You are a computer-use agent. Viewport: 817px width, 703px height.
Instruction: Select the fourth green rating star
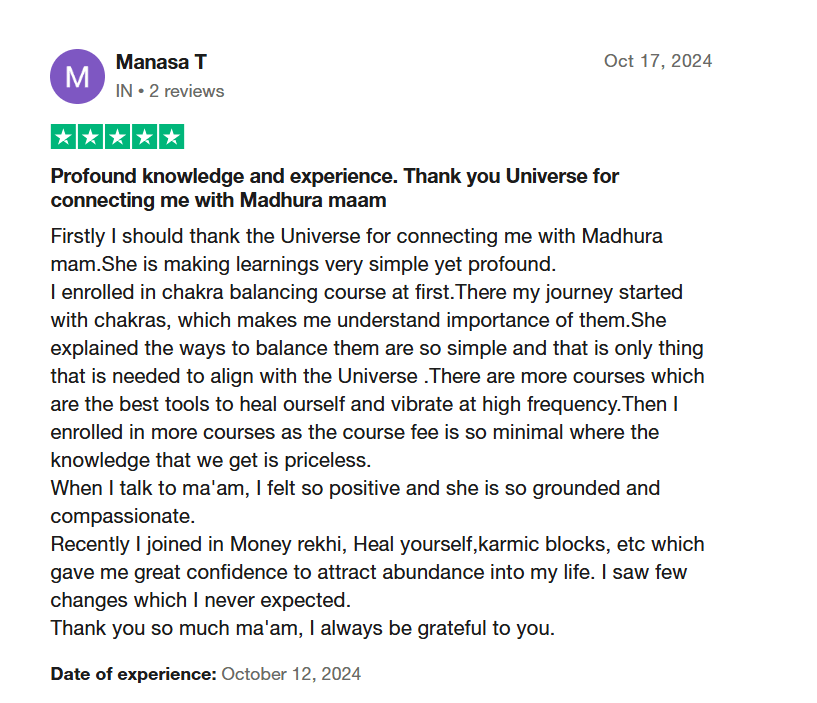point(145,137)
